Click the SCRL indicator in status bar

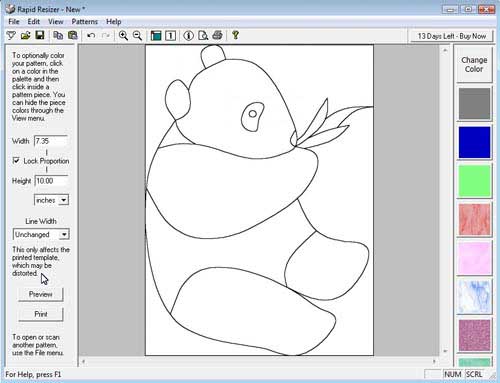[x=474, y=374]
